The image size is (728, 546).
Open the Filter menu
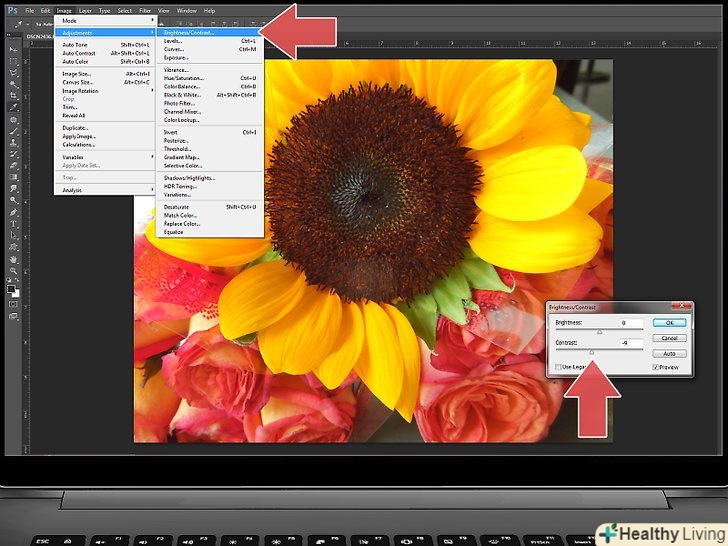click(145, 10)
